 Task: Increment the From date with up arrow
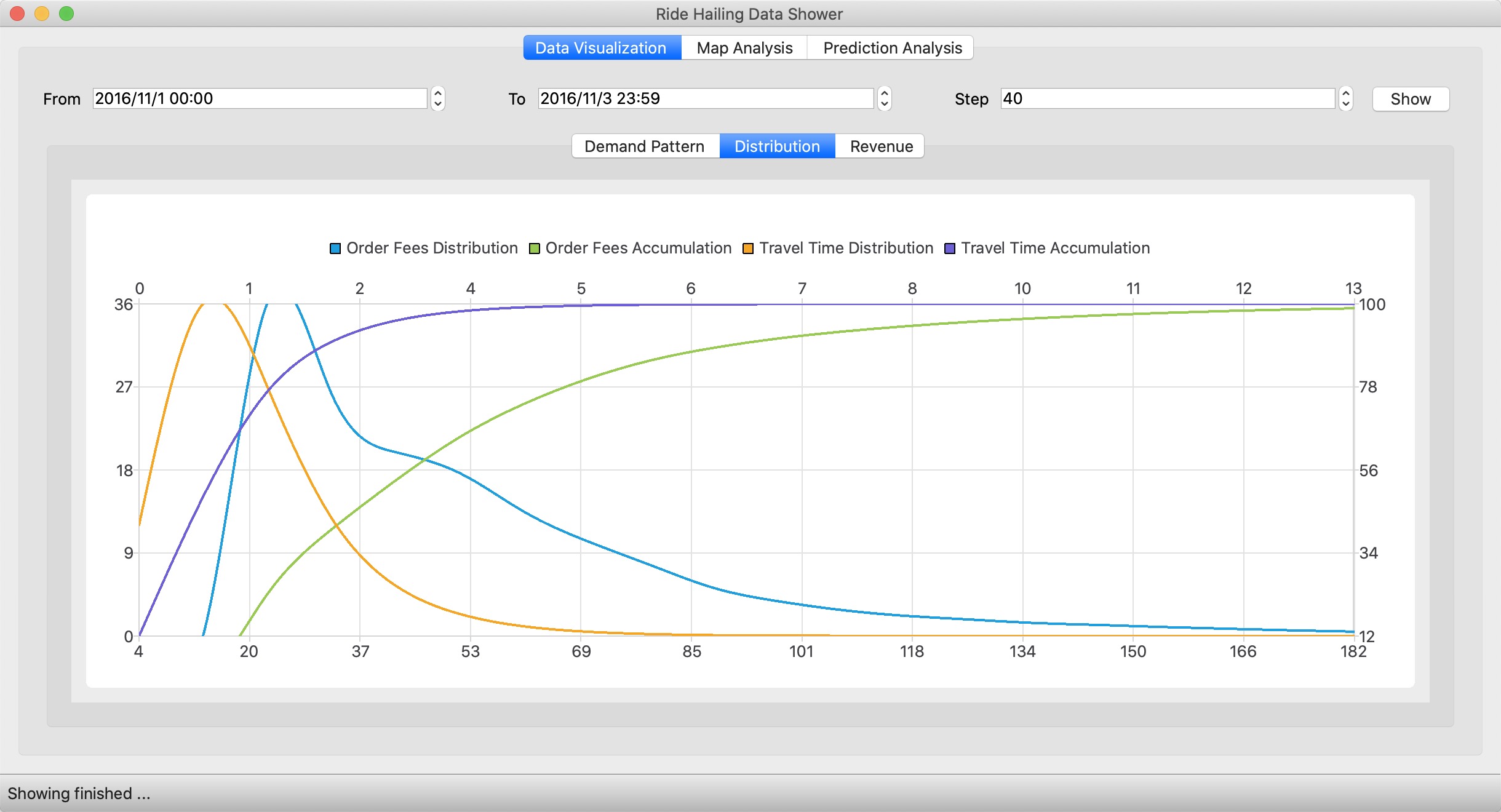(438, 94)
